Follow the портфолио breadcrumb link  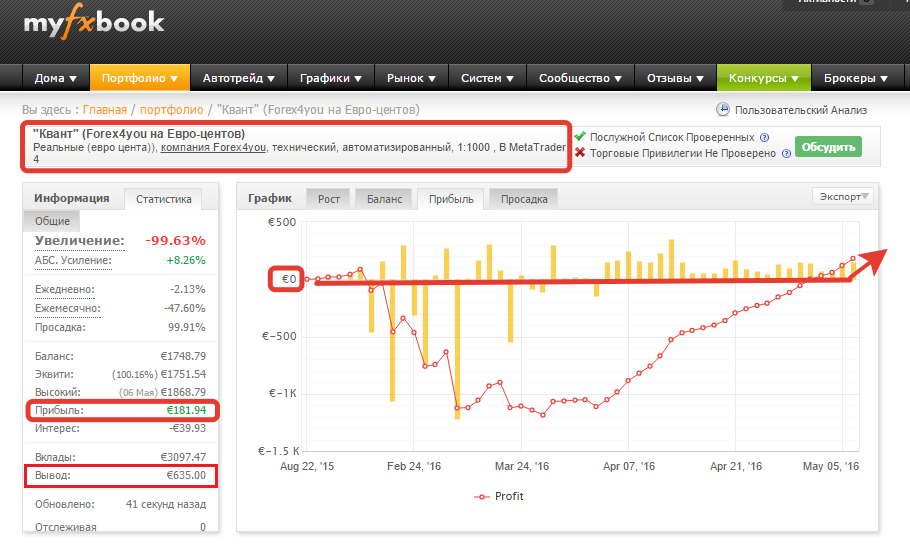[x=171, y=110]
